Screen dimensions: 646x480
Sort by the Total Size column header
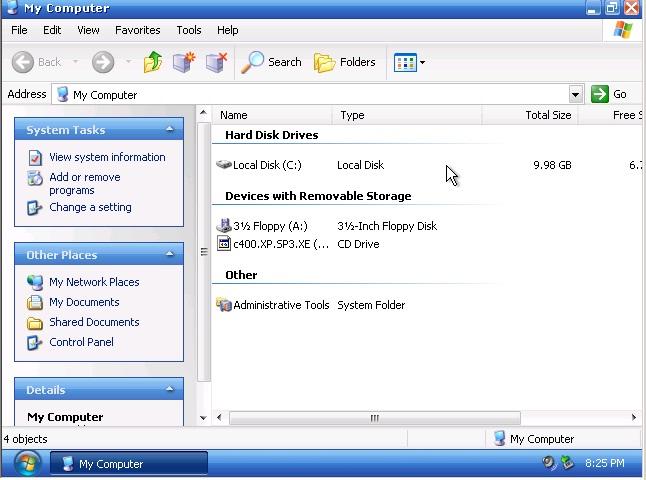point(530,115)
